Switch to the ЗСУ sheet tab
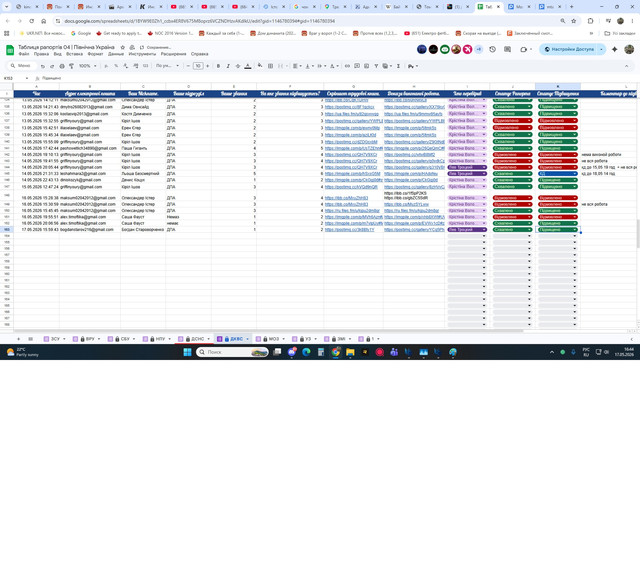 point(55,339)
